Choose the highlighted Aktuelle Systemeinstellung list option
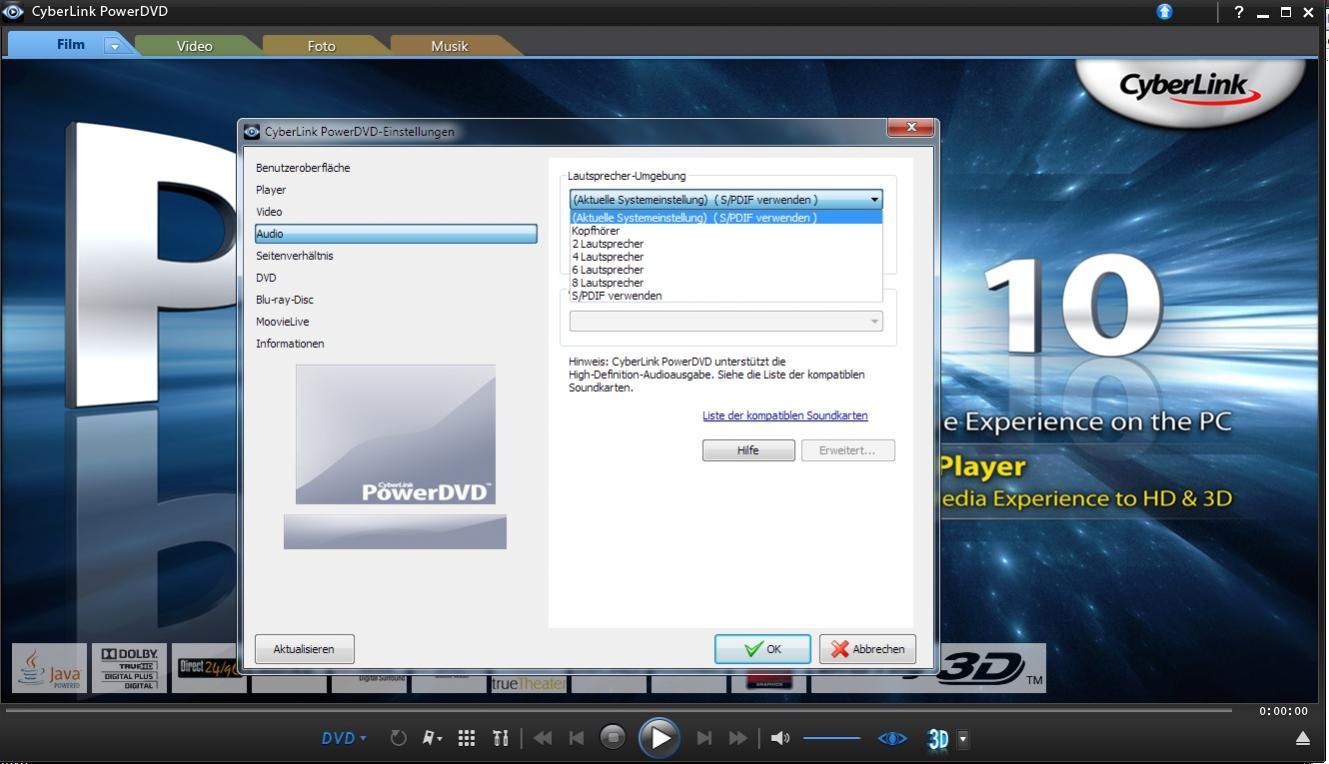Viewport: 1329px width, 764px height. [726, 217]
